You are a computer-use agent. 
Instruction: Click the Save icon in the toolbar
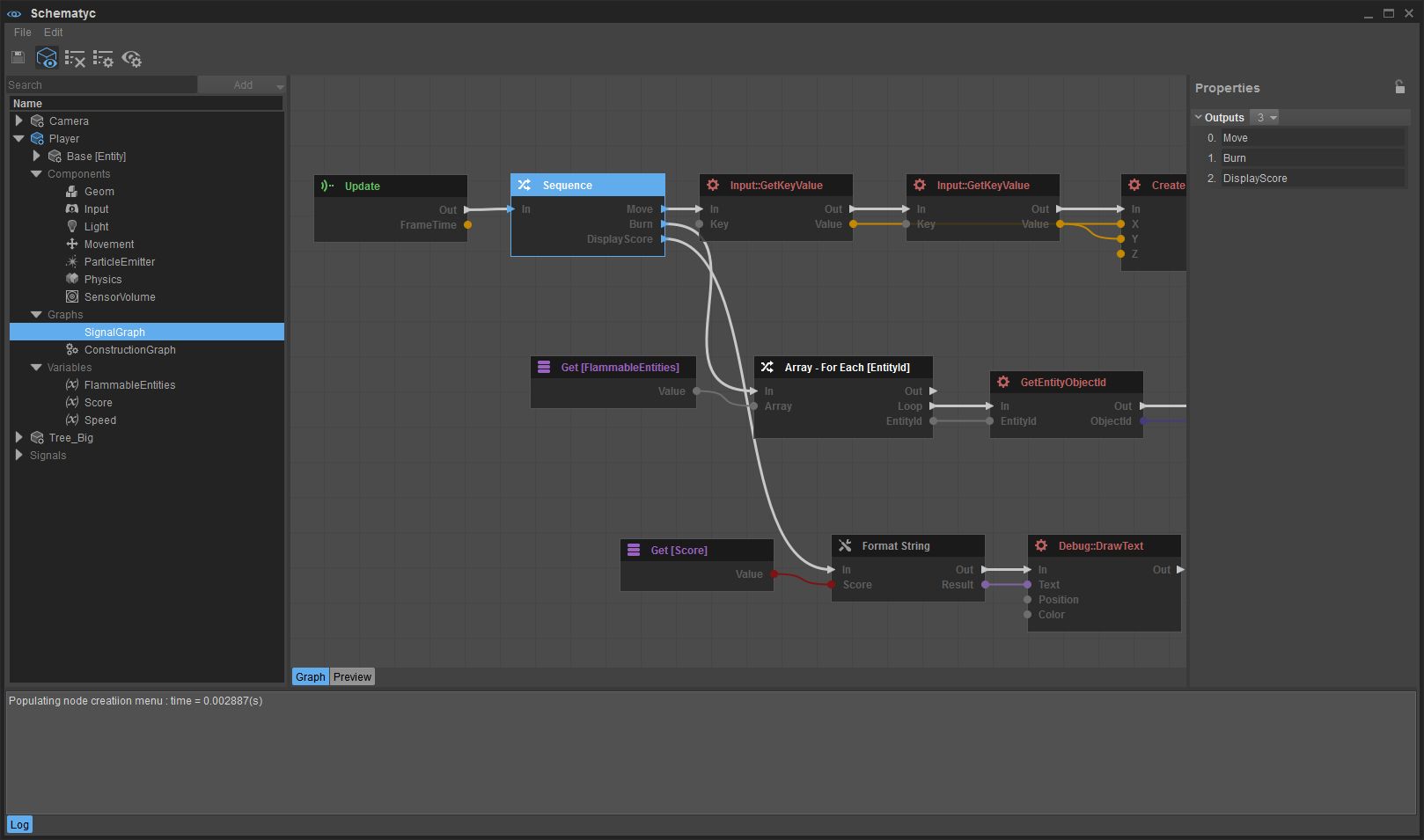[17, 56]
